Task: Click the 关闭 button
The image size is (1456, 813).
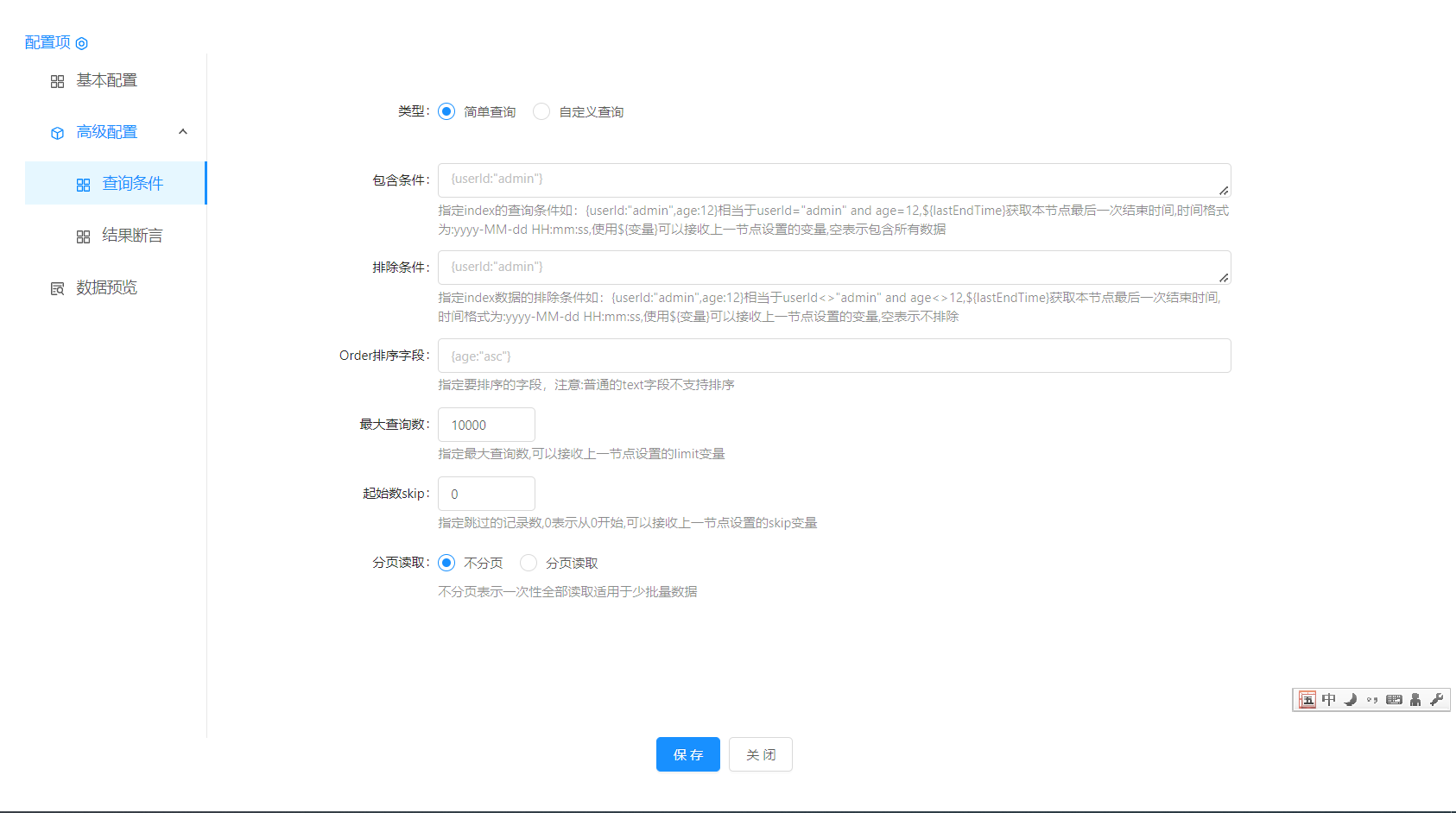Action: [x=760, y=754]
